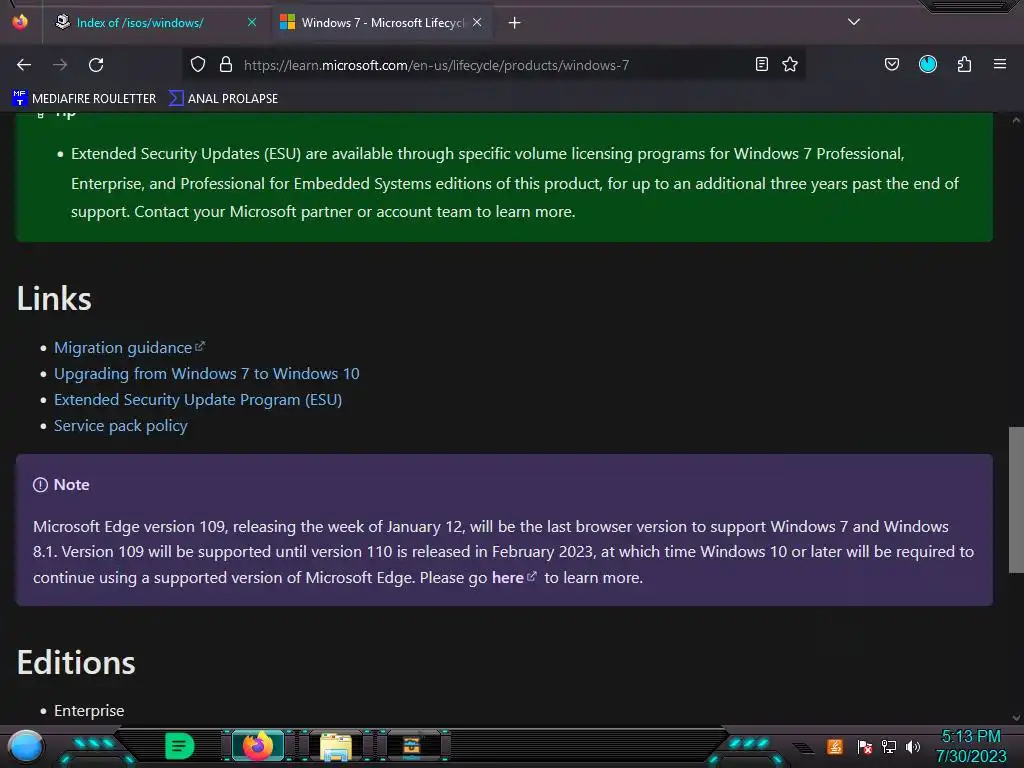This screenshot has width=1024, height=768.
Task: Open the orange archive app in taskbar
Action: tap(411, 746)
